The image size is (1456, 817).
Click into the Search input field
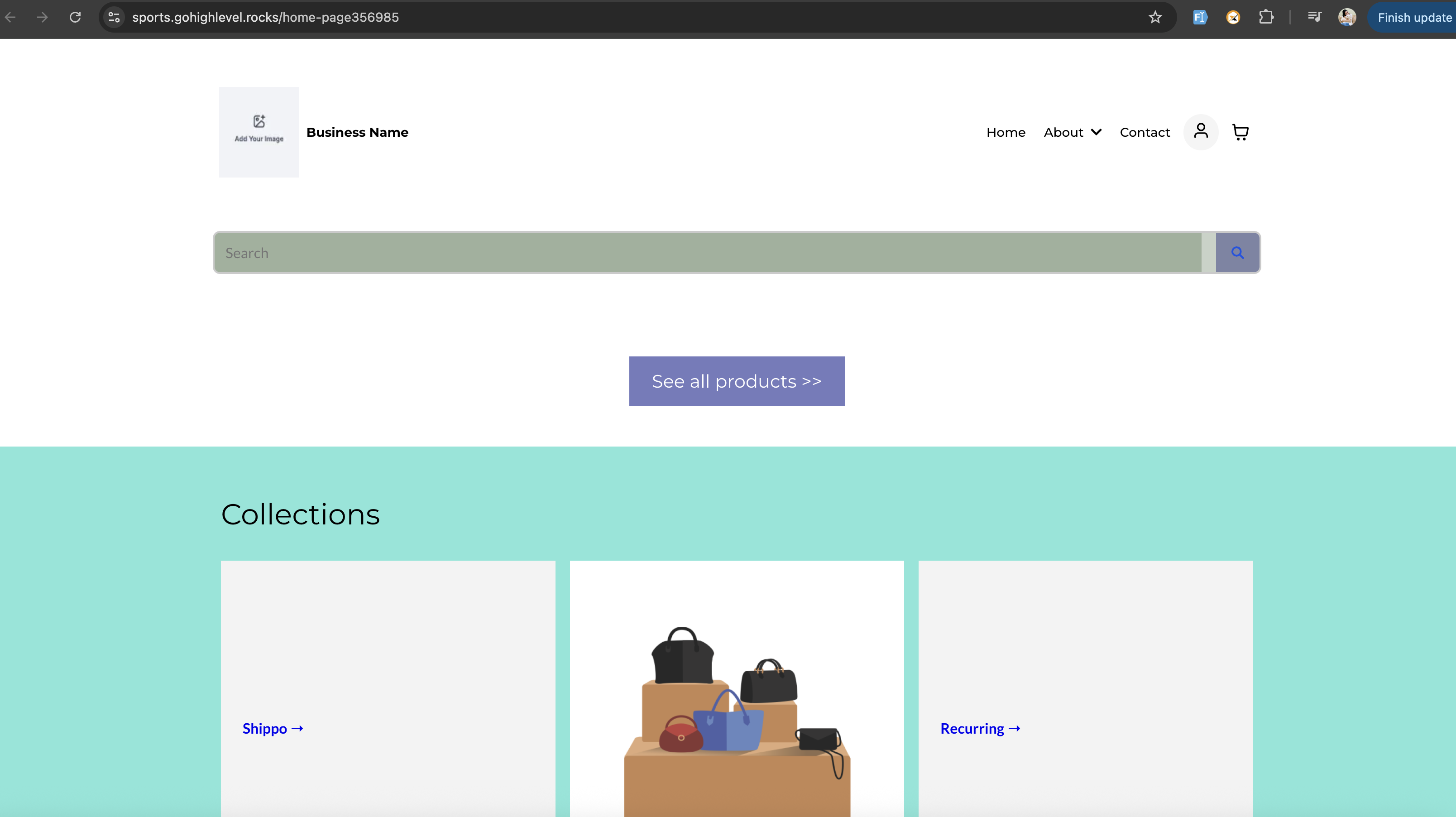707,253
